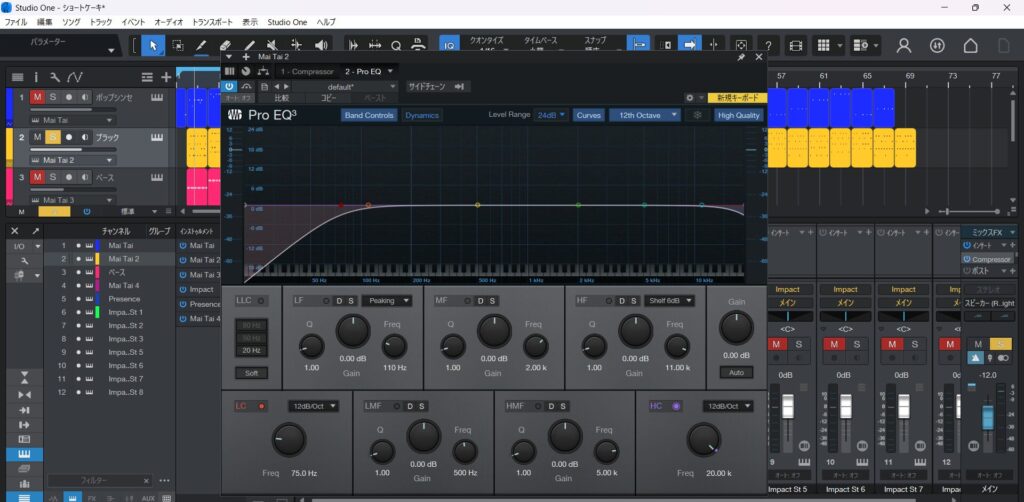Viewport: 1024px width, 502px height.
Task: Select the Arrow tool in toolbar
Action: (x=153, y=45)
